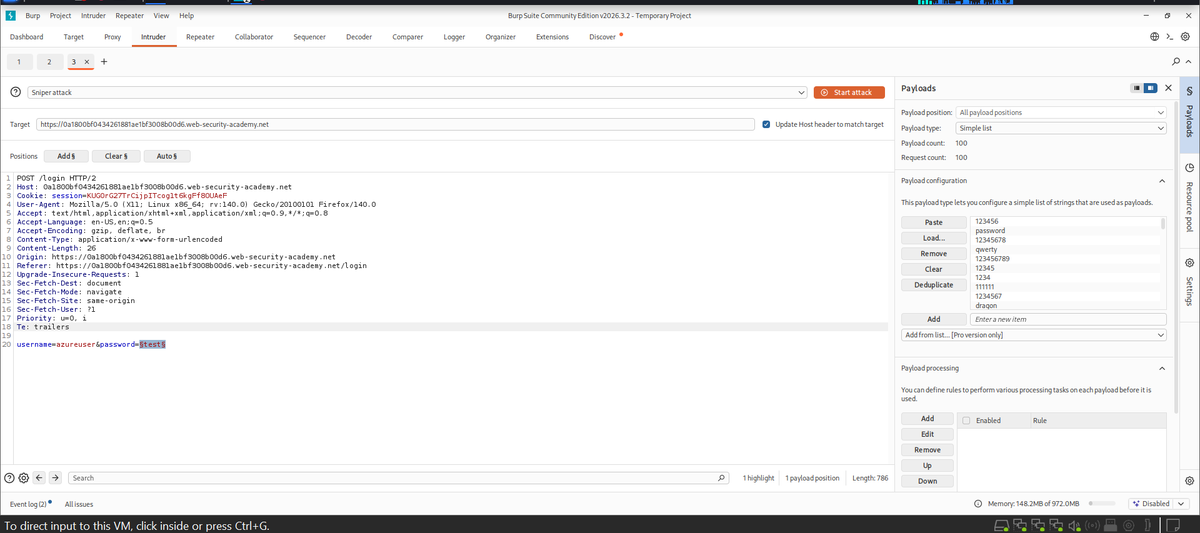Switch to the Collaborator tab
The height and width of the screenshot is (533, 1200).
pos(254,37)
